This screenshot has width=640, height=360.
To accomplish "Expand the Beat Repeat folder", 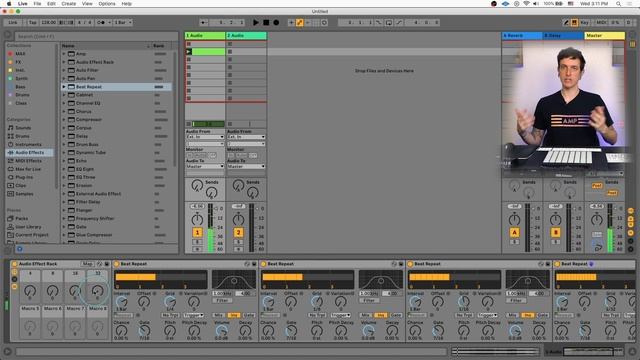I will pos(64,87).
